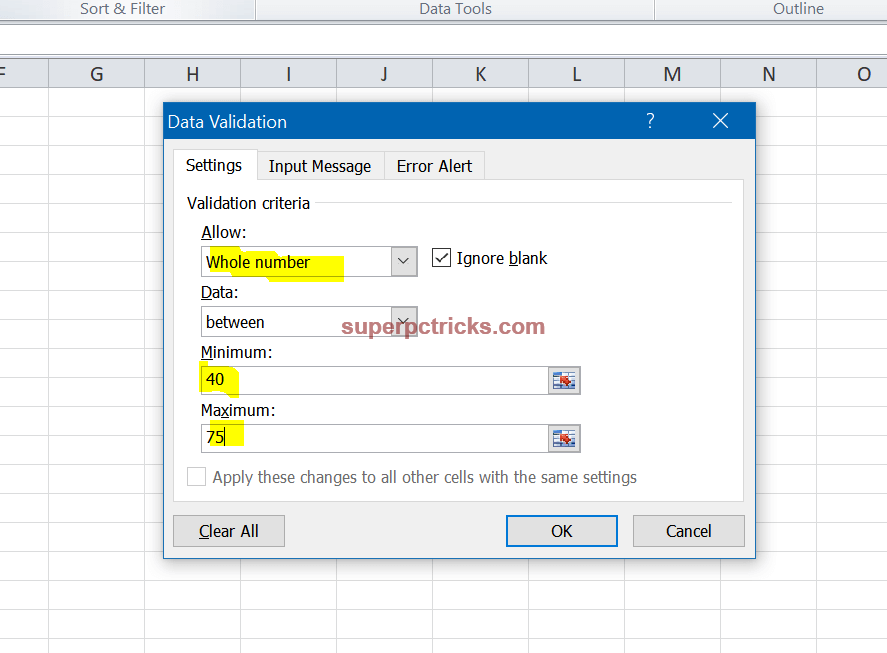
Task: Open the Data Tools ribbon group
Action: coord(455,9)
